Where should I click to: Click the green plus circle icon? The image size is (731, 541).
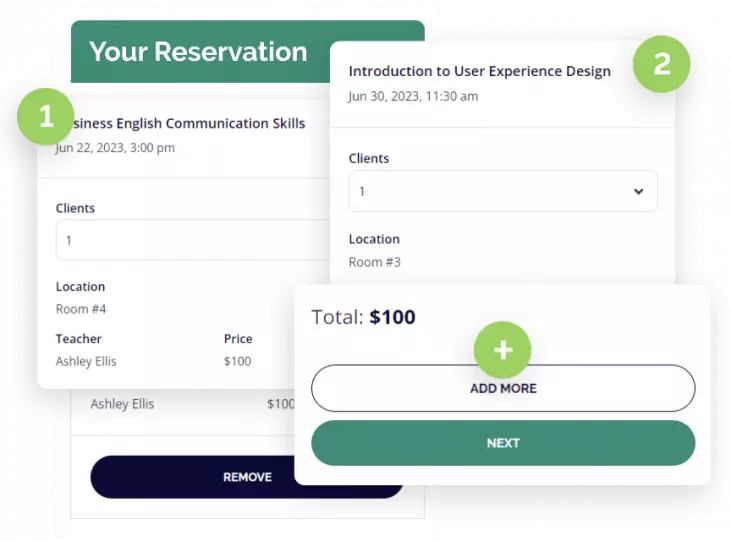click(x=502, y=351)
